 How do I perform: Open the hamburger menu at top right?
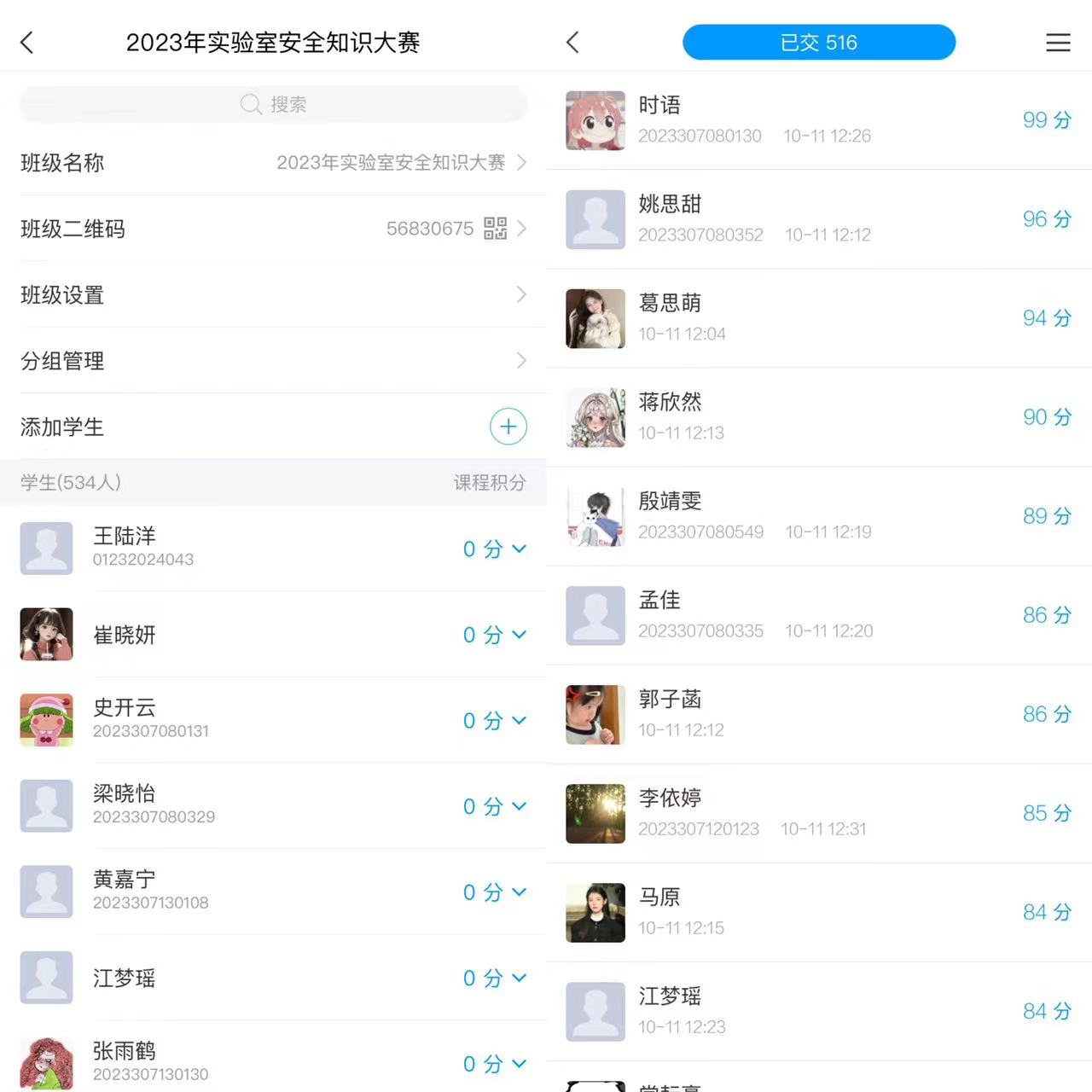click(x=1058, y=43)
